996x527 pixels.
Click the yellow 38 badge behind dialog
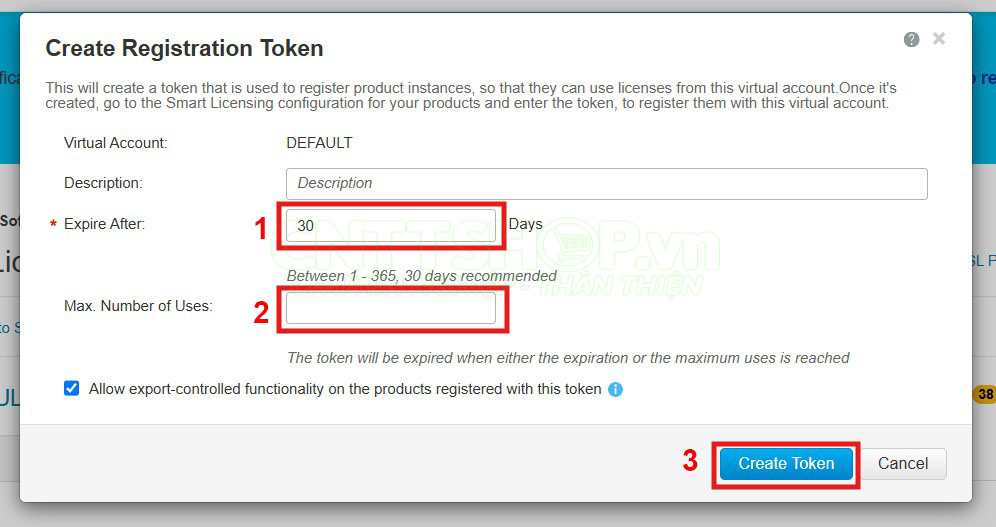click(x=985, y=395)
